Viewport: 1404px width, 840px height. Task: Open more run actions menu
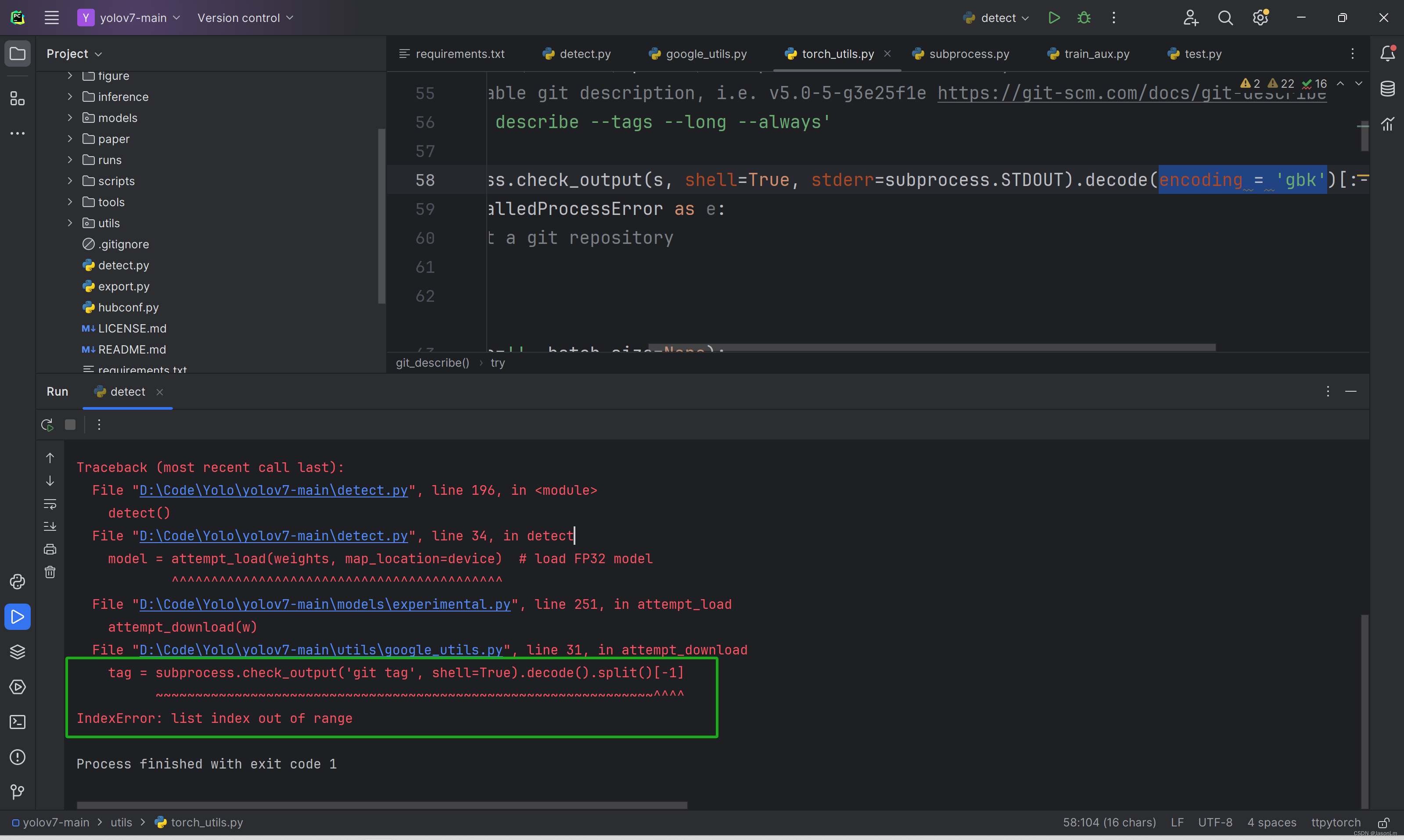[1113, 18]
